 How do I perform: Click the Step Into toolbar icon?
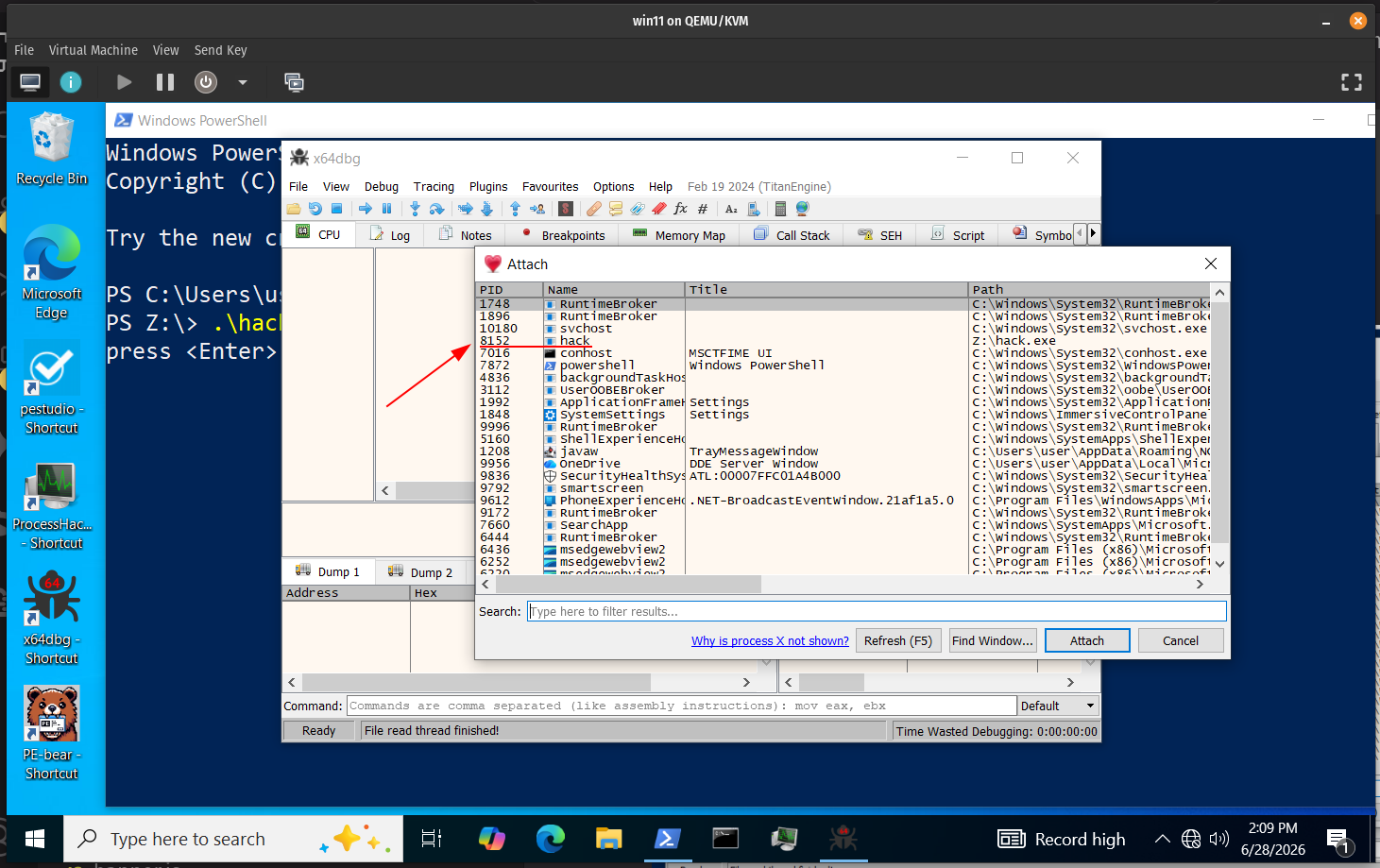(x=415, y=209)
